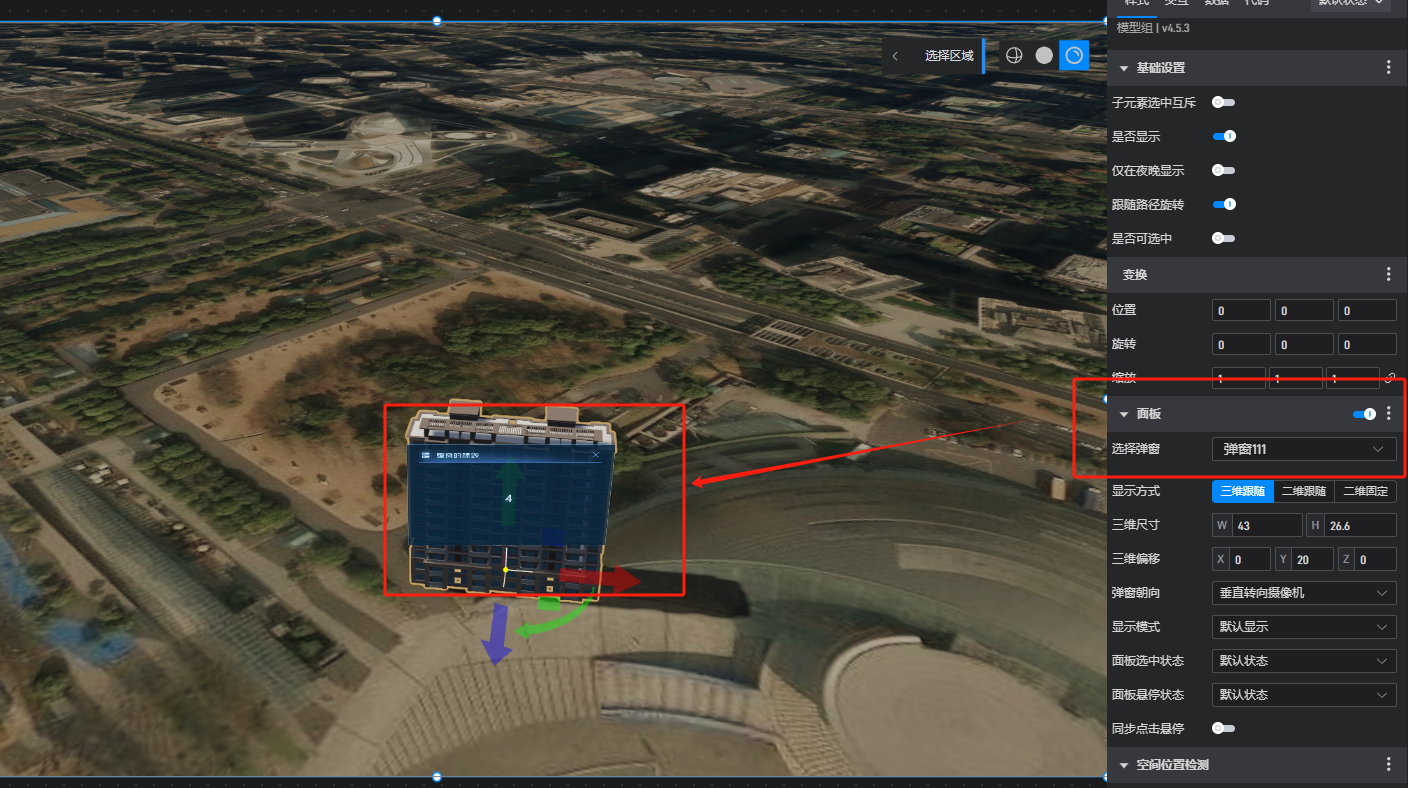This screenshot has height=788, width=1408.
Task: Click the first 旋转 input field
Action: click(1241, 344)
